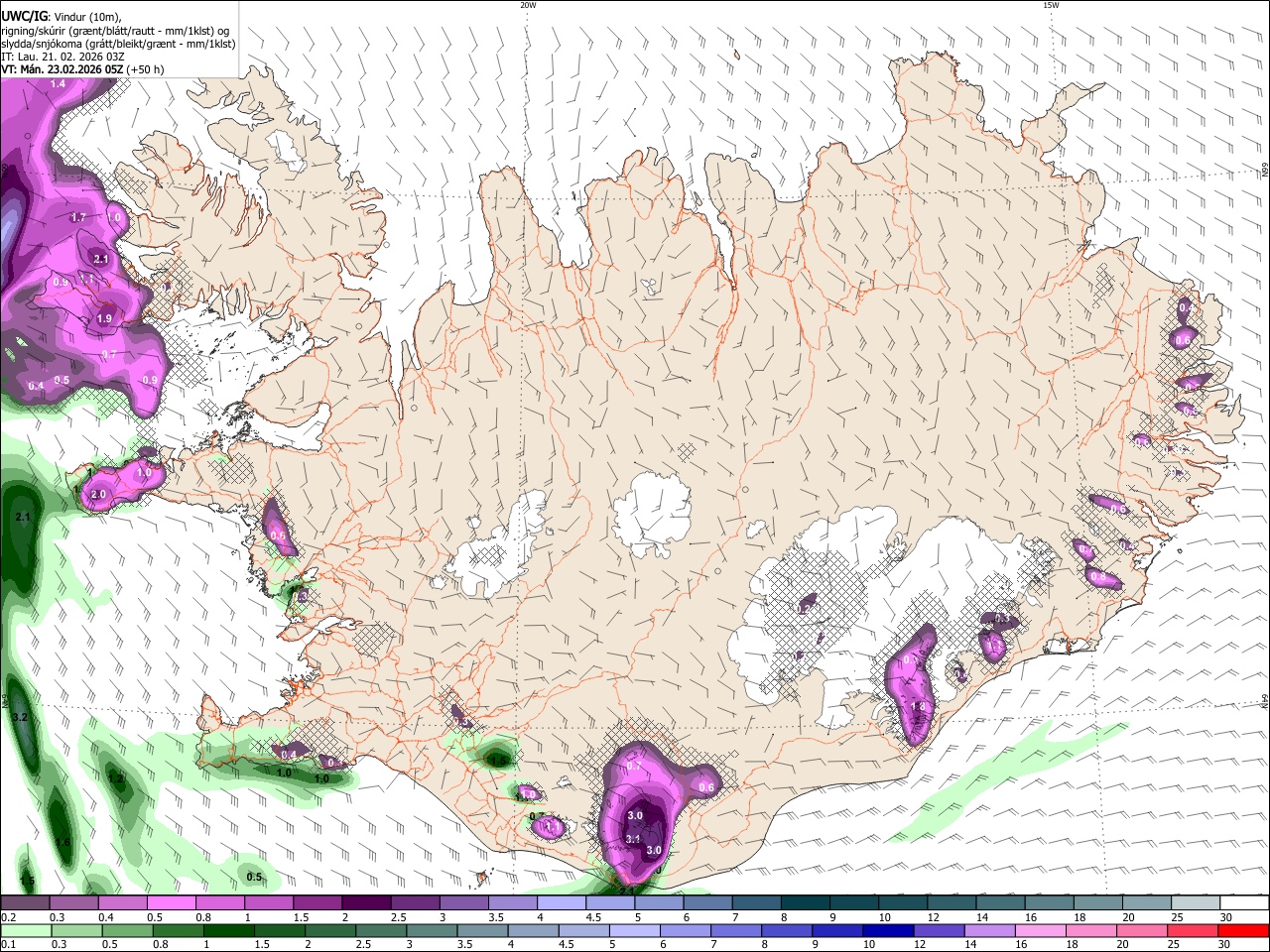1270x952 pixels.
Task: Click the '25' label on the bottom legend
Action: 1176,944
